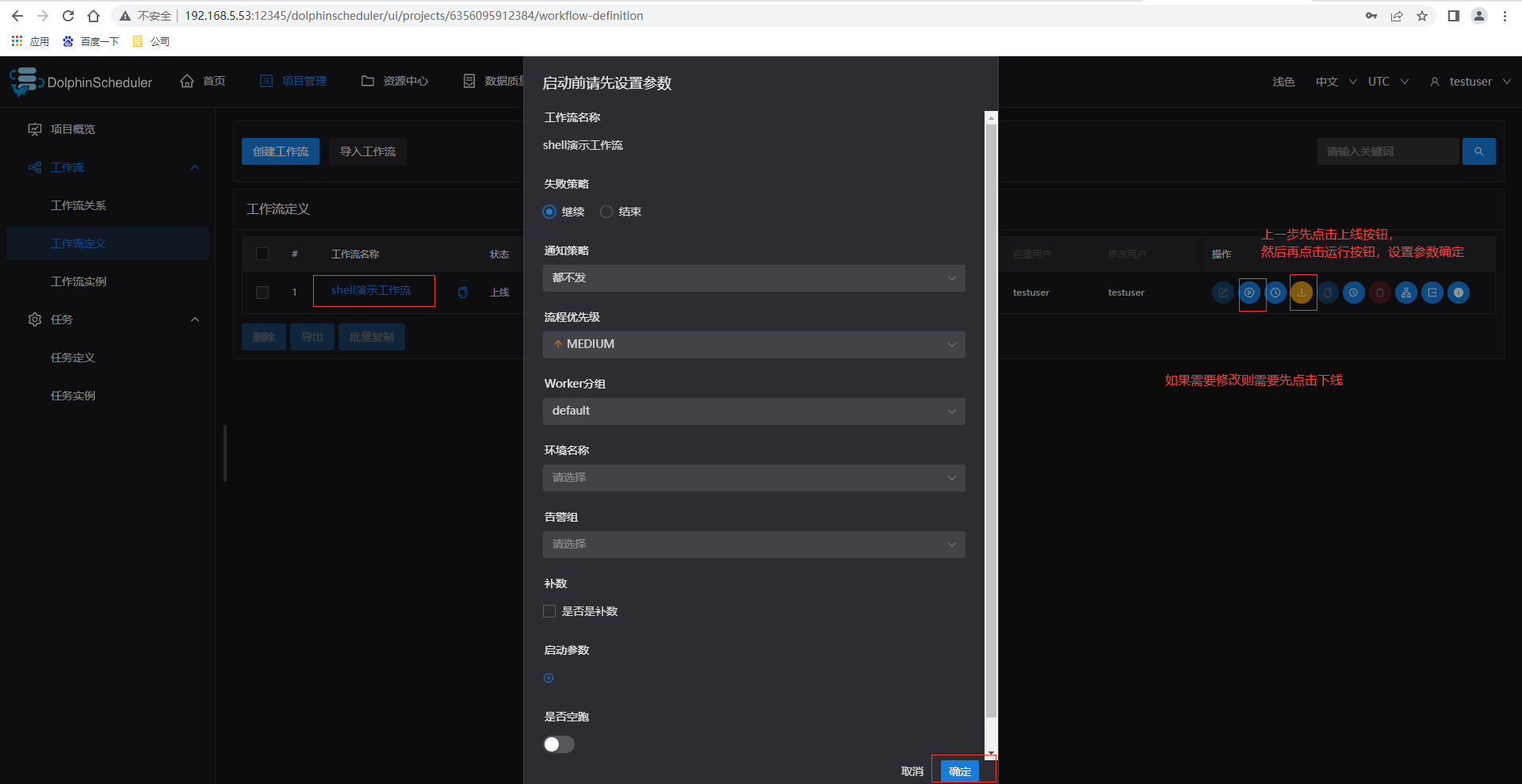Click the password key icon in address bar

click(x=1371, y=16)
